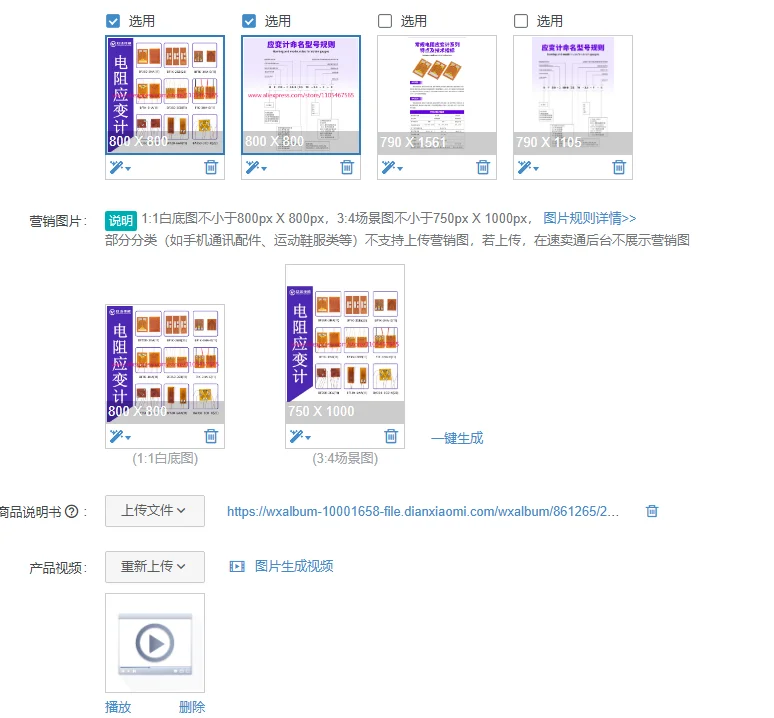Click the 790 X 1105 image thumbnail
This screenshot has height=718, width=774.
[x=573, y=95]
